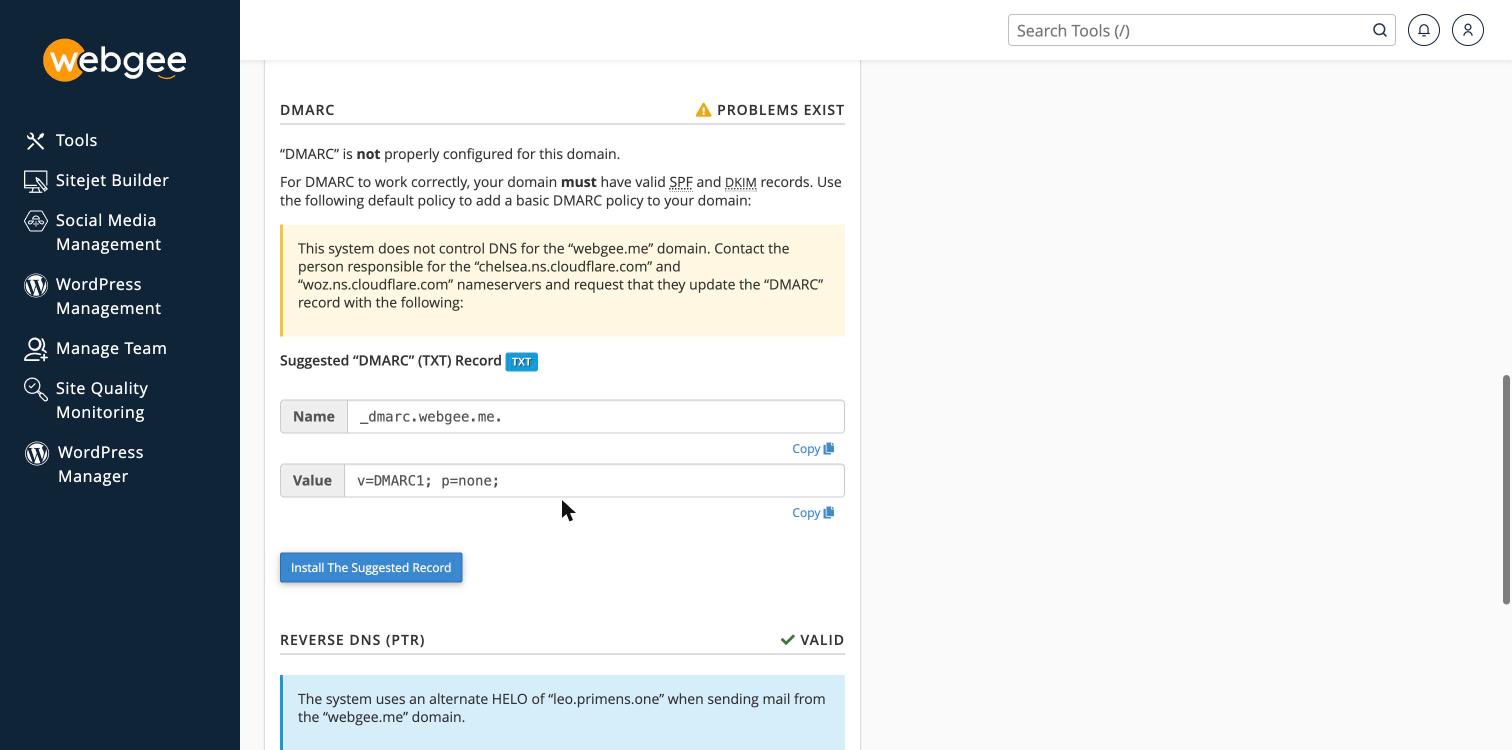This screenshot has height=750, width=1512.
Task: Click the VALID checkmark icon
Action: point(788,640)
